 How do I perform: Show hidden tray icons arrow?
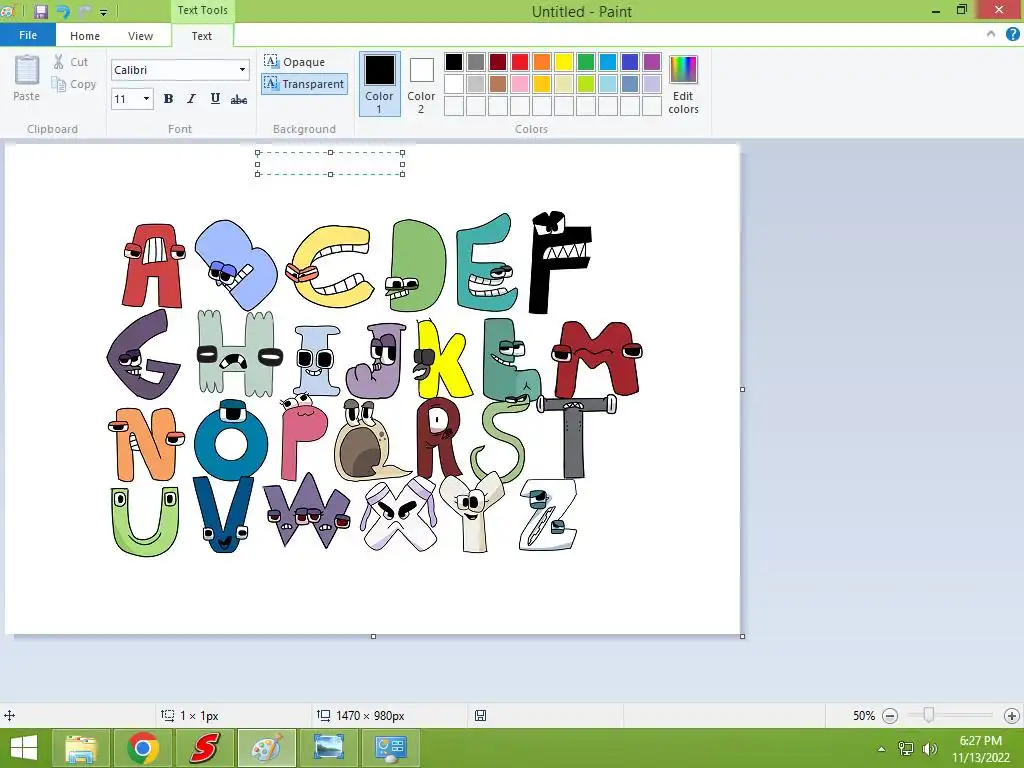pos(882,749)
